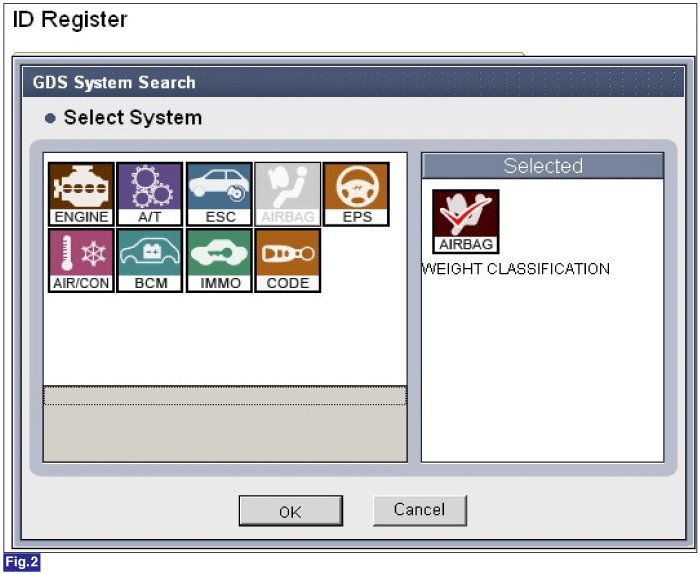
Task: Dismiss the dialog with Cancel button
Action: (x=420, y=510)
